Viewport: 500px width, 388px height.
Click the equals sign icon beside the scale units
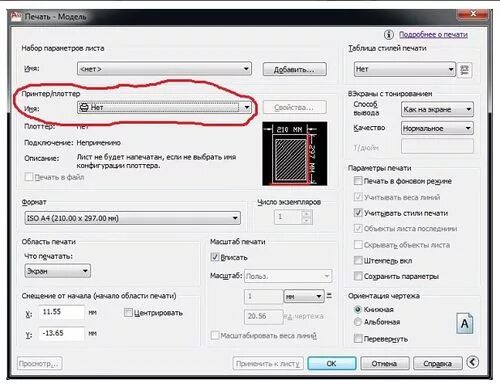click(329, 296)
